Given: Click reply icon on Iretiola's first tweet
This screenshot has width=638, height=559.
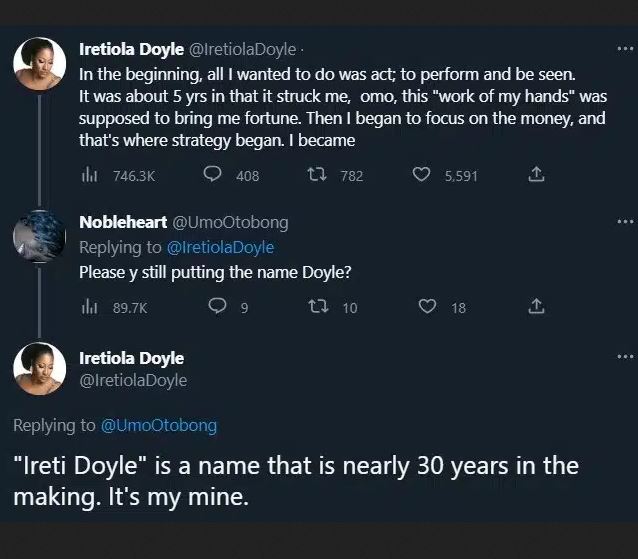Looking at the screenshot, I should 212,175.
